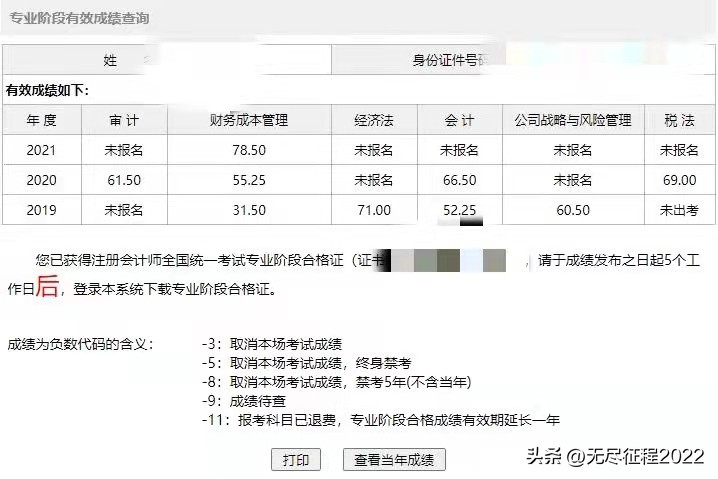Click the 61.50 审计 score for 2020

coord(124,180)
